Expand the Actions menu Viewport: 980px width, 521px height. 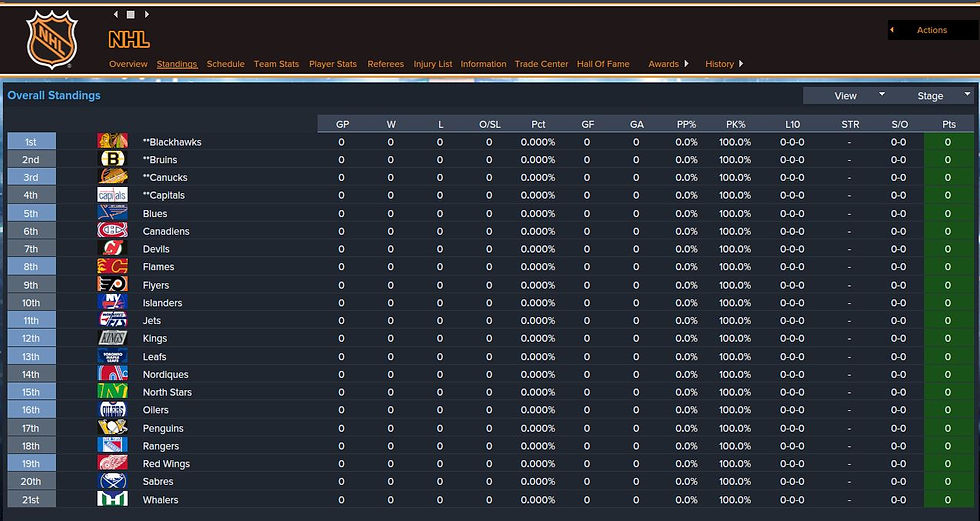(x=930, y=30)
